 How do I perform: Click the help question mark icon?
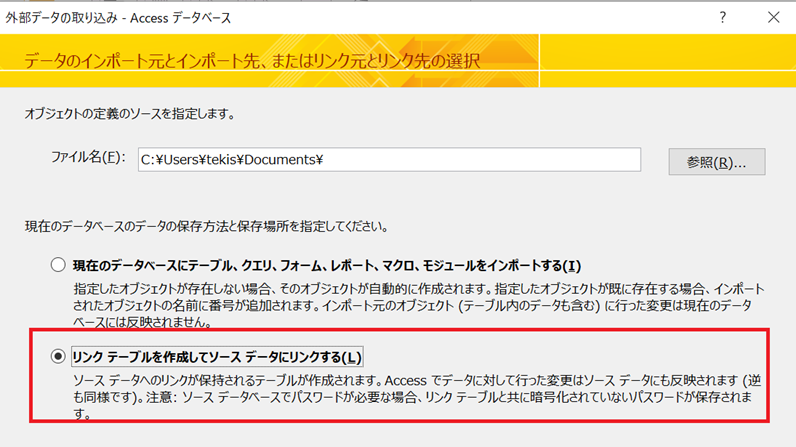pos(723,17)
